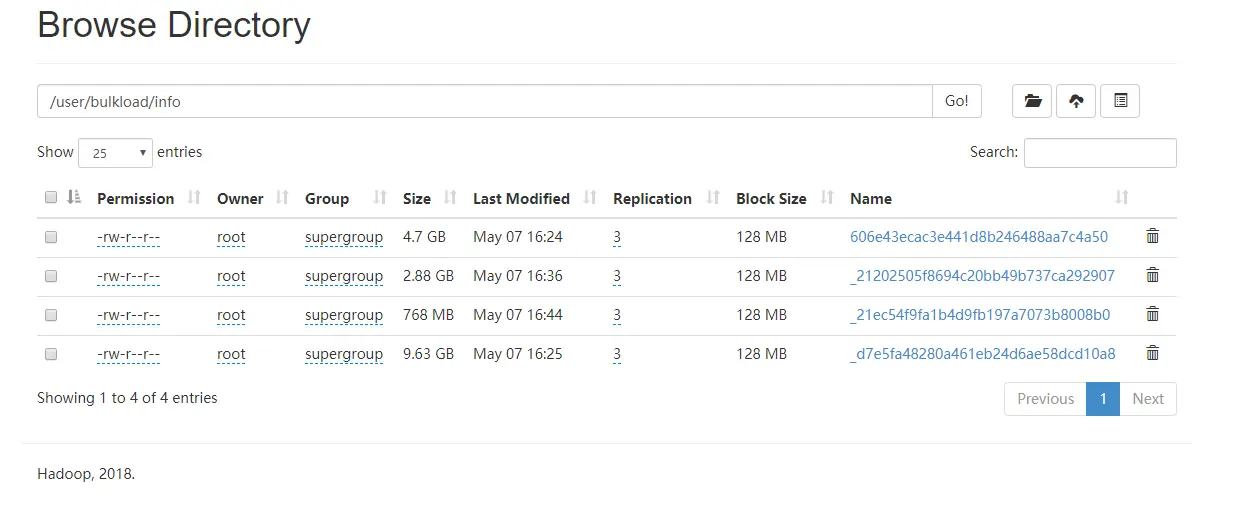
Task: Click the Next pagination button
Action: [x=1147, y=399]
